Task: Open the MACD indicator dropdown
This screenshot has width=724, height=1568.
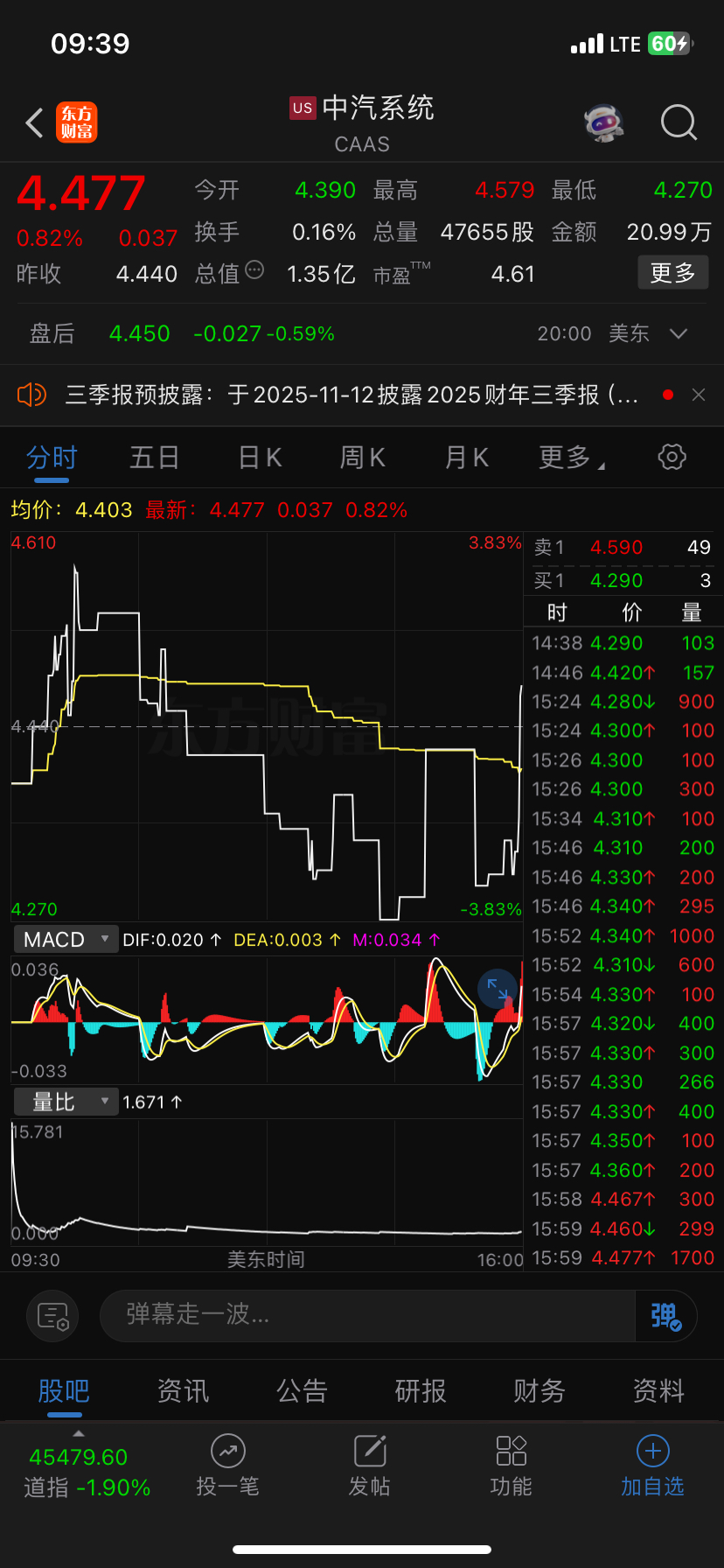Action: tap(66, 940)
